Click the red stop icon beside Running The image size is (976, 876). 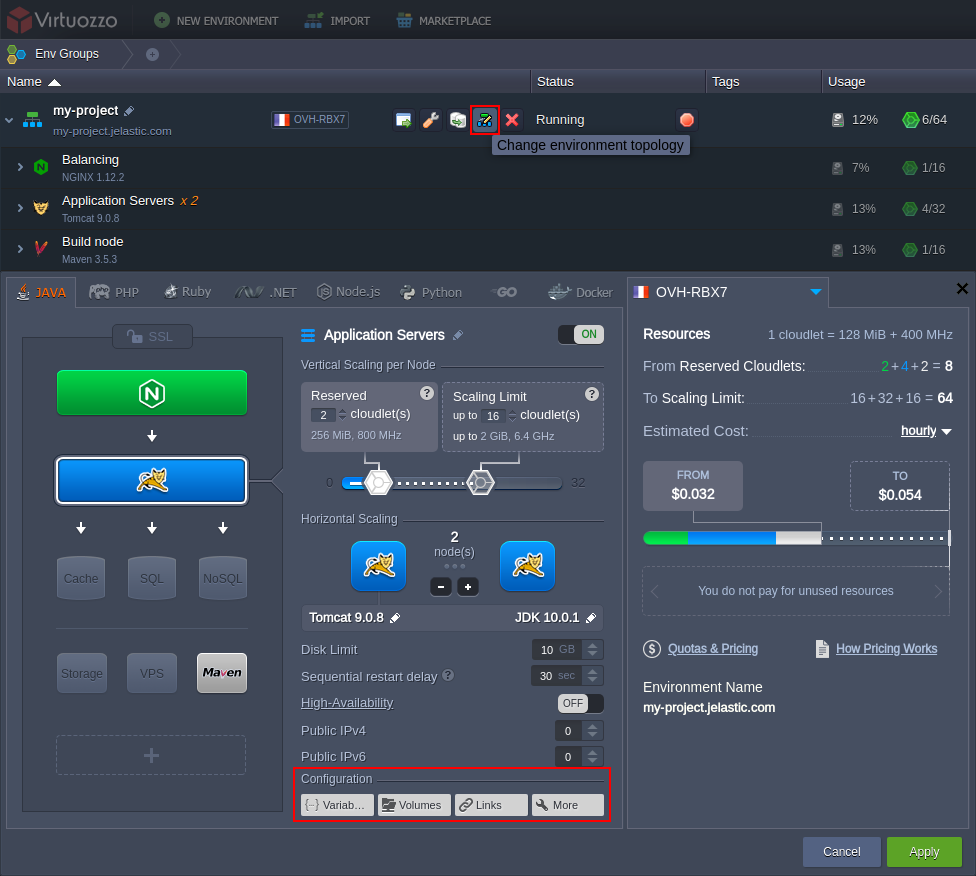(x=687, y=120)
